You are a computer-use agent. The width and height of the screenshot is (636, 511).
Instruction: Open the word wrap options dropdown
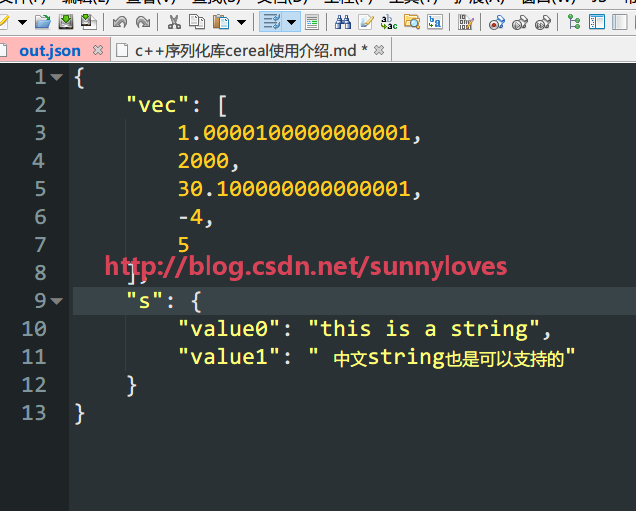(292, 22)
